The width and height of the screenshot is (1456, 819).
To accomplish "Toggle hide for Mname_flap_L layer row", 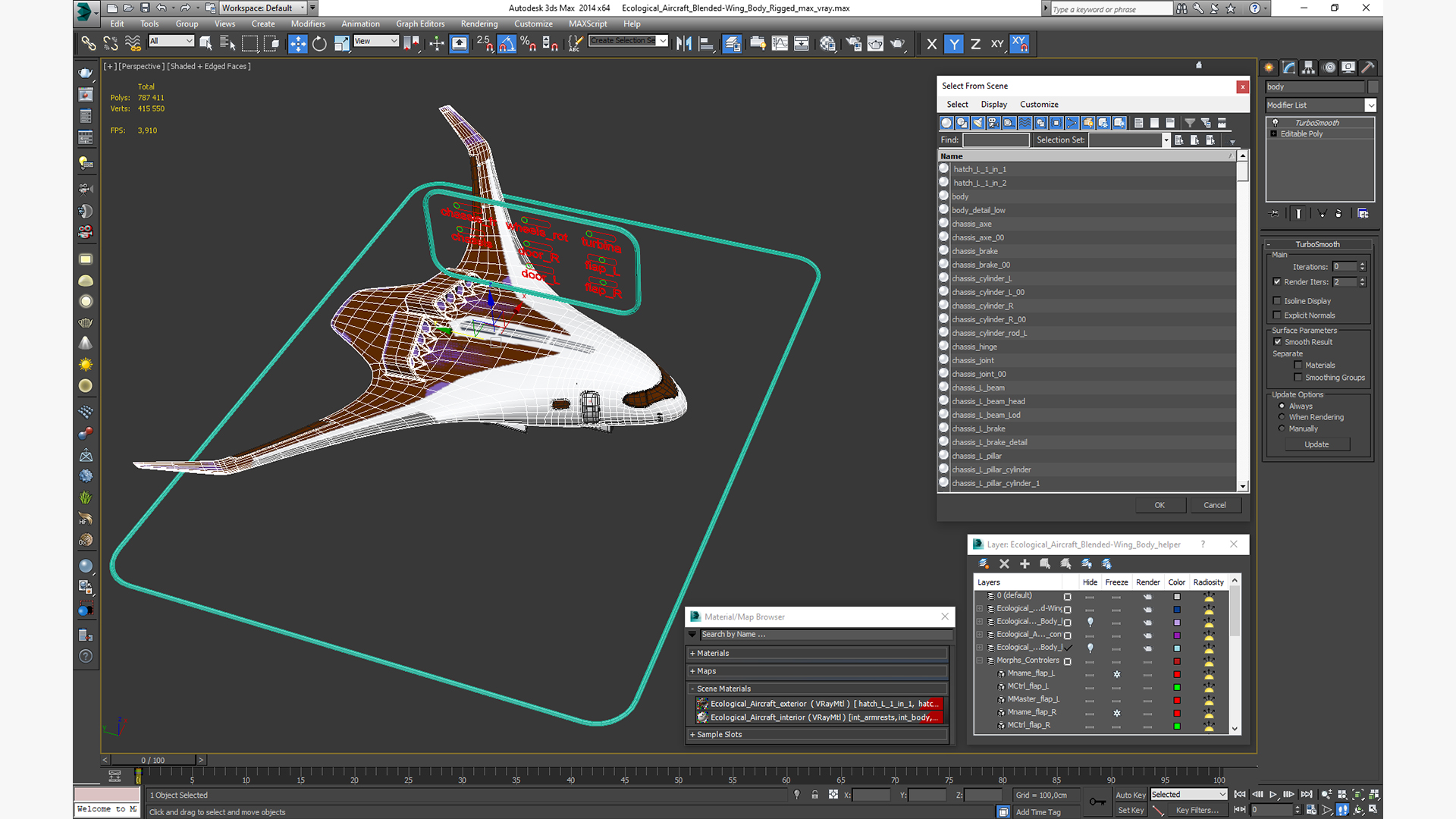I will coord(1090,673).
